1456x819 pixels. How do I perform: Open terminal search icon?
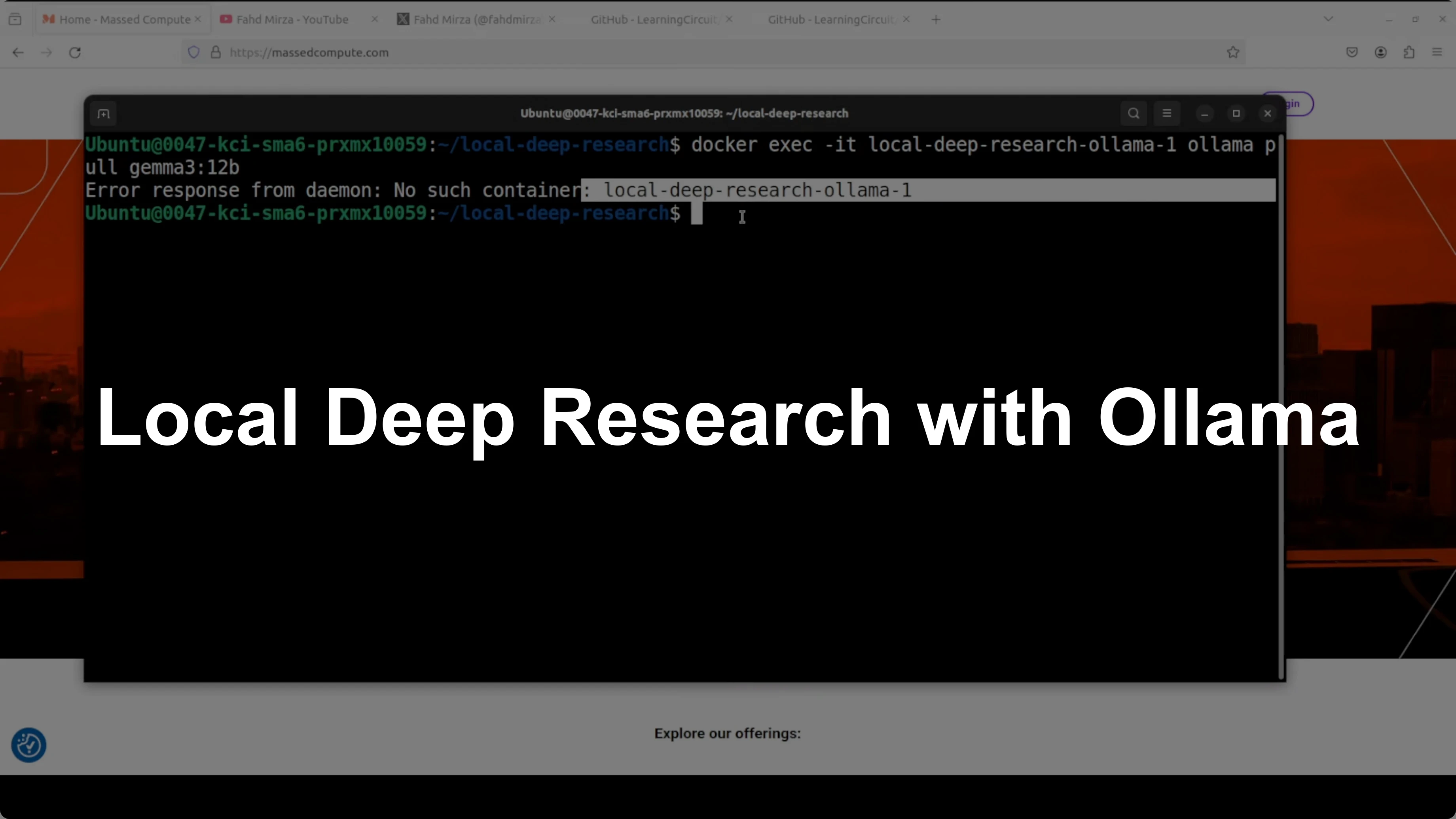click(x=1134, y=114)
